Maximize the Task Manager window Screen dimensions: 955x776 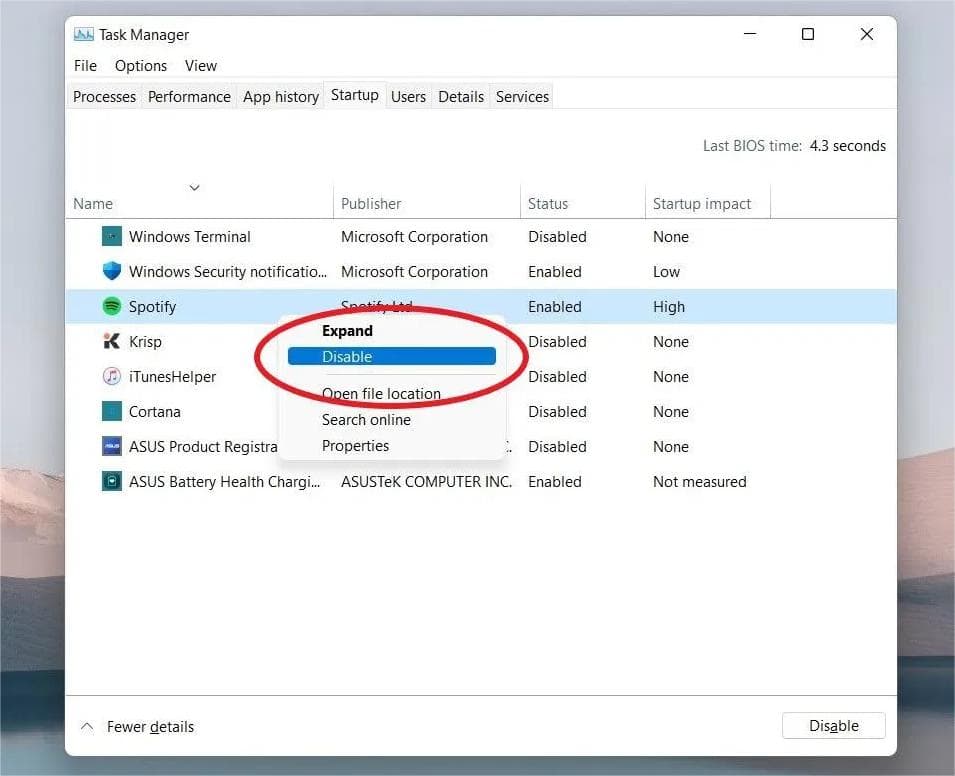click(808, 34)
